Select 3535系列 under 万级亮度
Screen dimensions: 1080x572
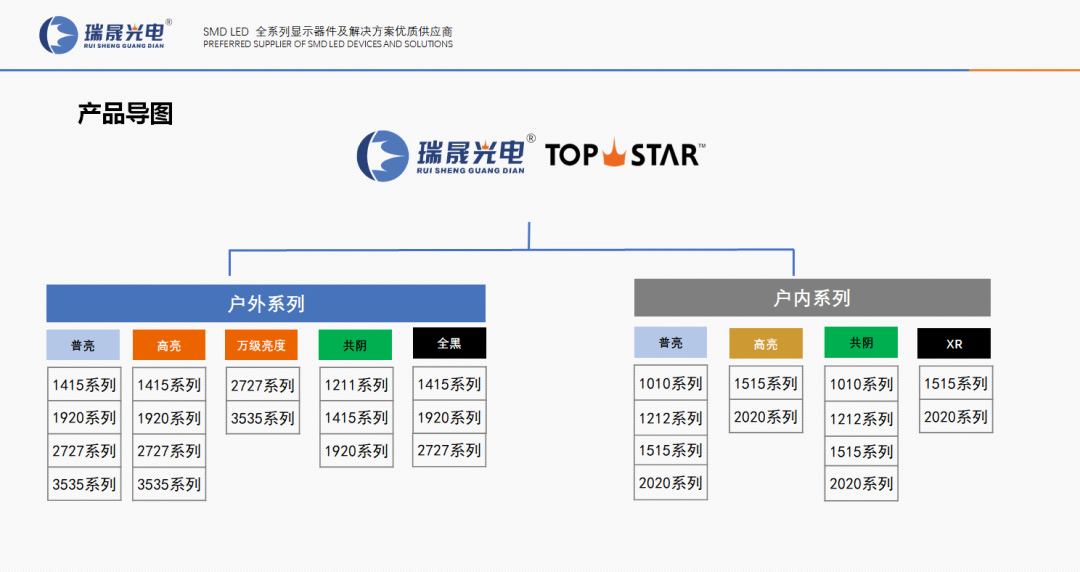263,418
